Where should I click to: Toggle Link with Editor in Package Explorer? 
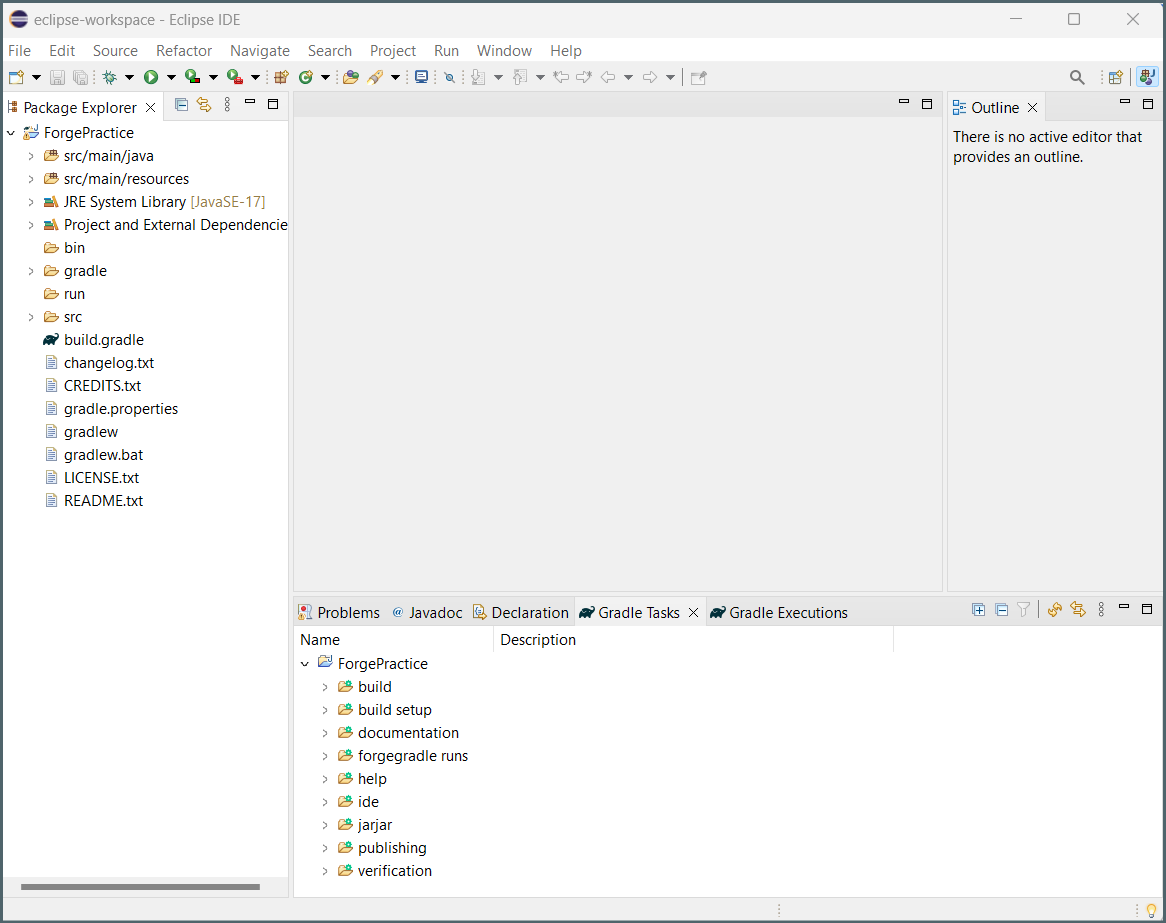point(204,105)
